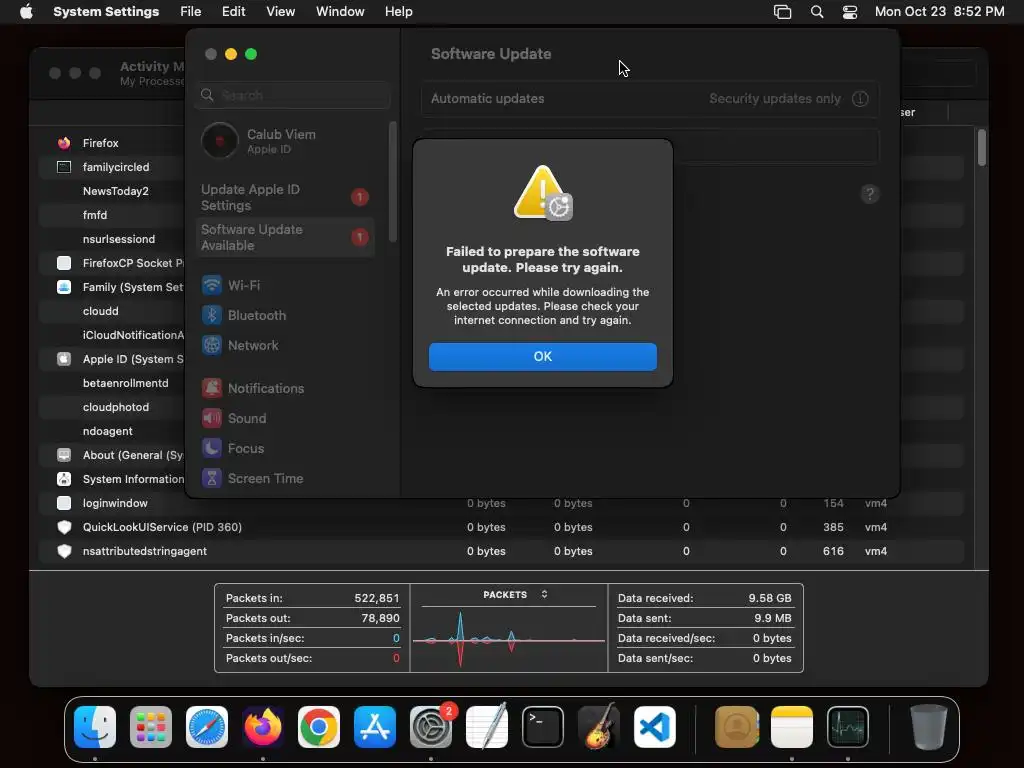Open PACKETS graph type dropdown

point(515,595)
